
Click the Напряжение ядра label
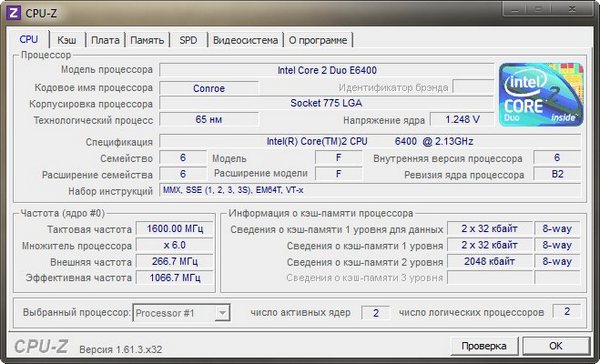pos(384,120)
